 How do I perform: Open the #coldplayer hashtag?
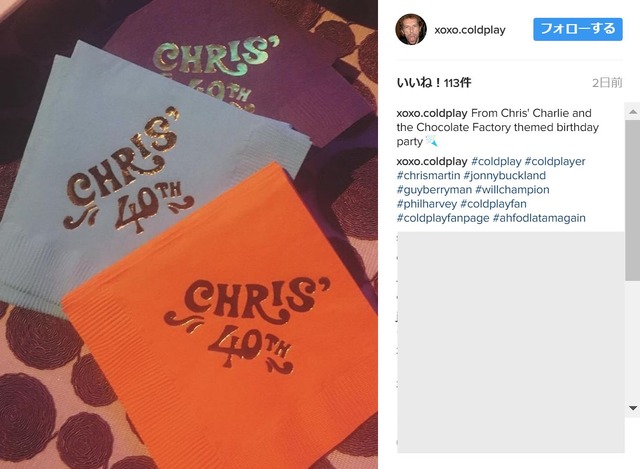pos(555,161)
